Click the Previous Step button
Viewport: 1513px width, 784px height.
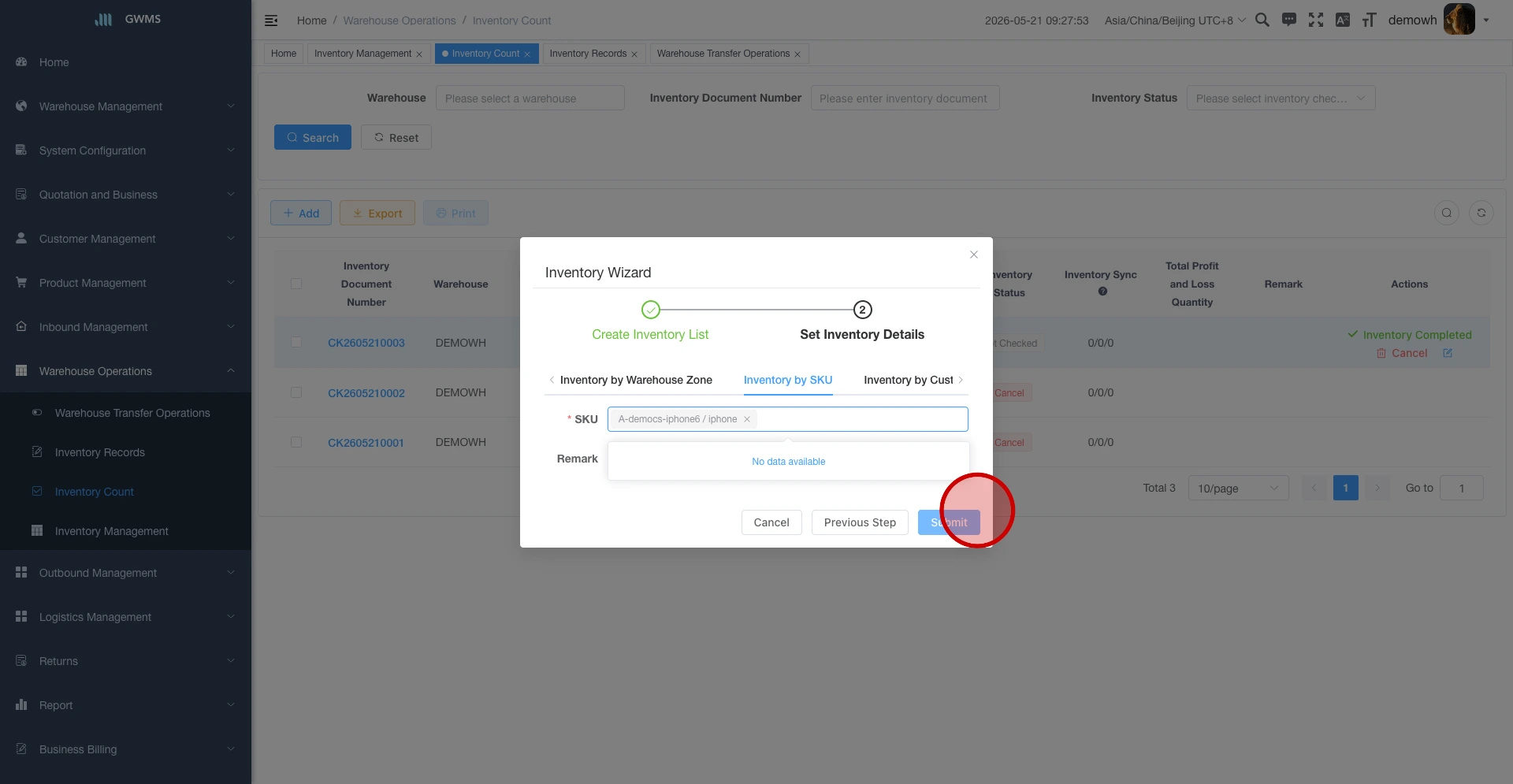pyautogui.click(x=860, y=522)
